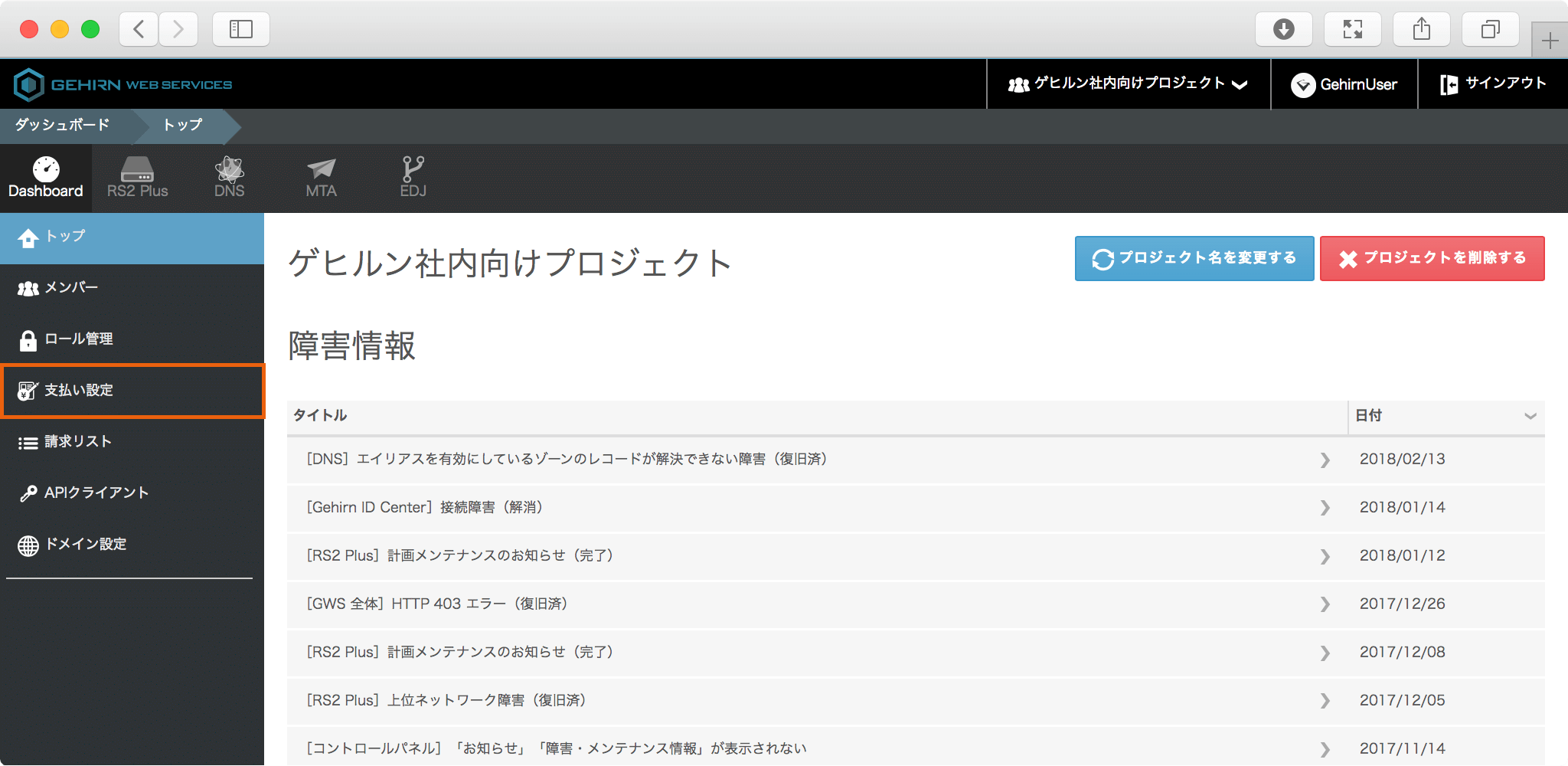Click the Gehirn Web Services logo
Viewport: 1568px width, 766px height.
pyautogui.click(x=123, y=84)
